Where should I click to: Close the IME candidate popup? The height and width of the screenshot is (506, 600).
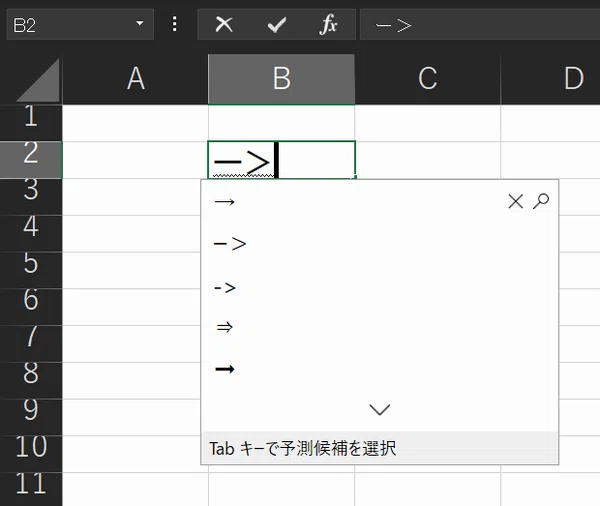coord(515,201)
